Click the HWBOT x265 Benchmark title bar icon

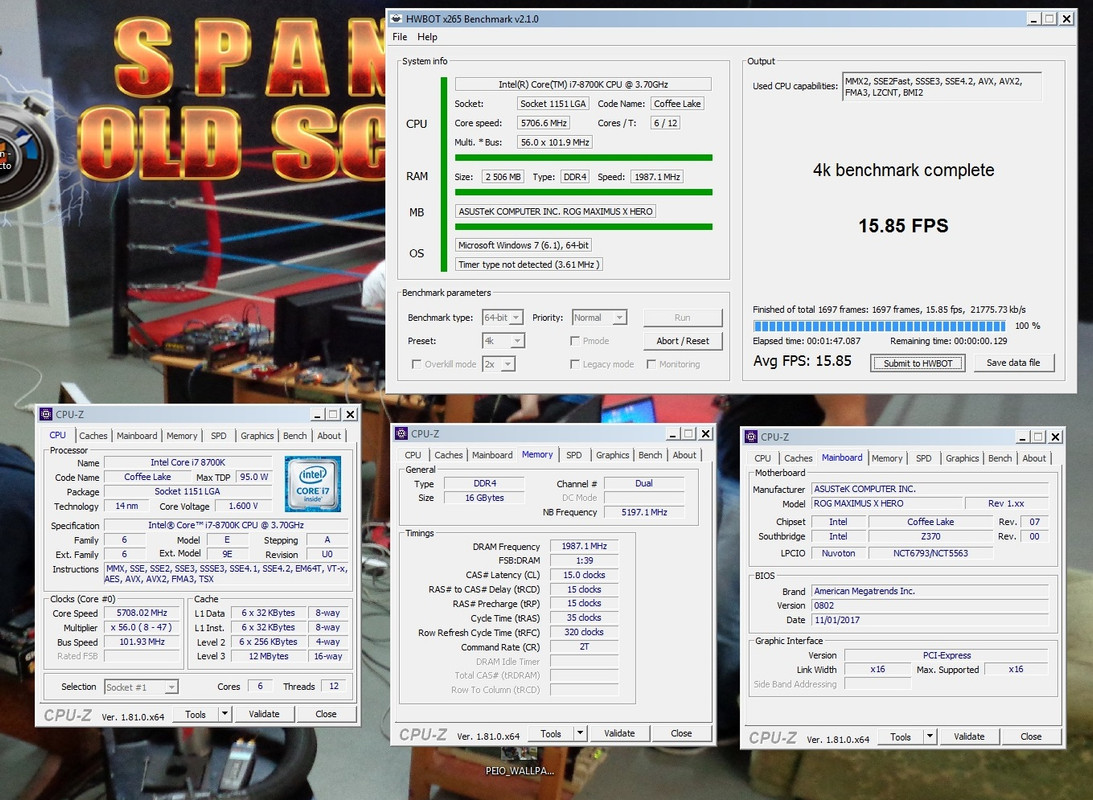[397, 19]
